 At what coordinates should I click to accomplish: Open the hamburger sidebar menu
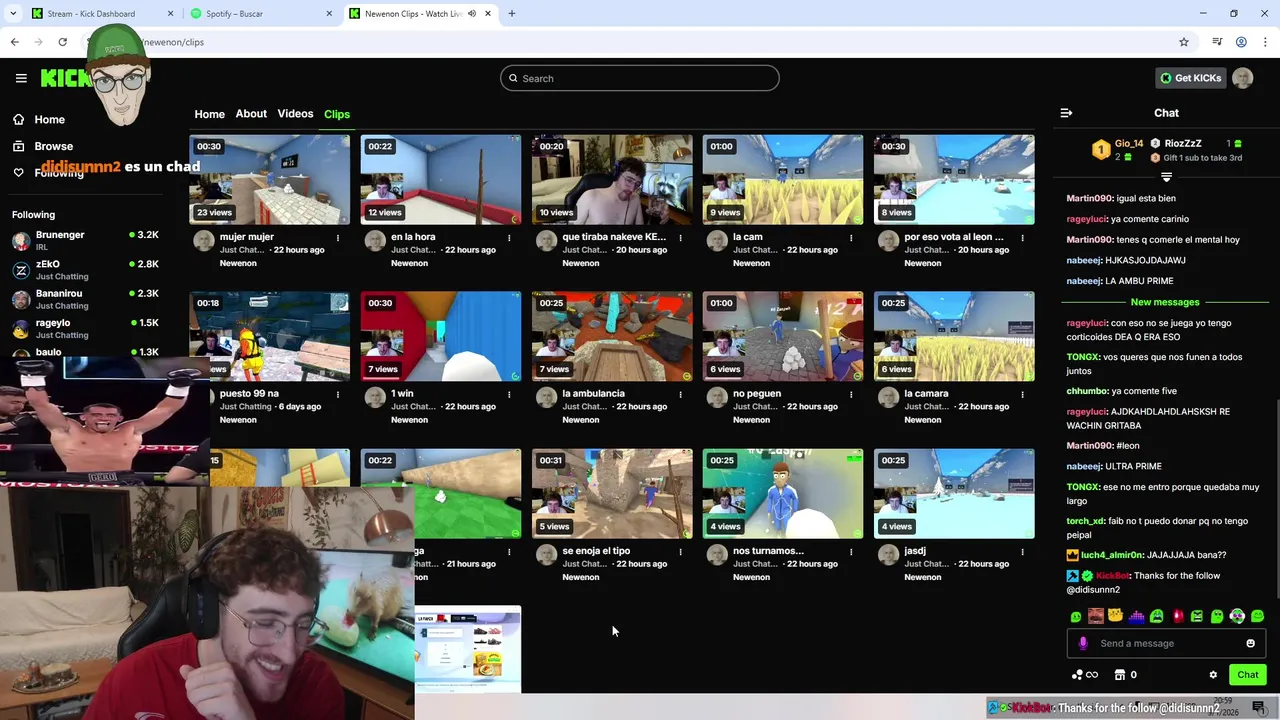click(21, 78)
